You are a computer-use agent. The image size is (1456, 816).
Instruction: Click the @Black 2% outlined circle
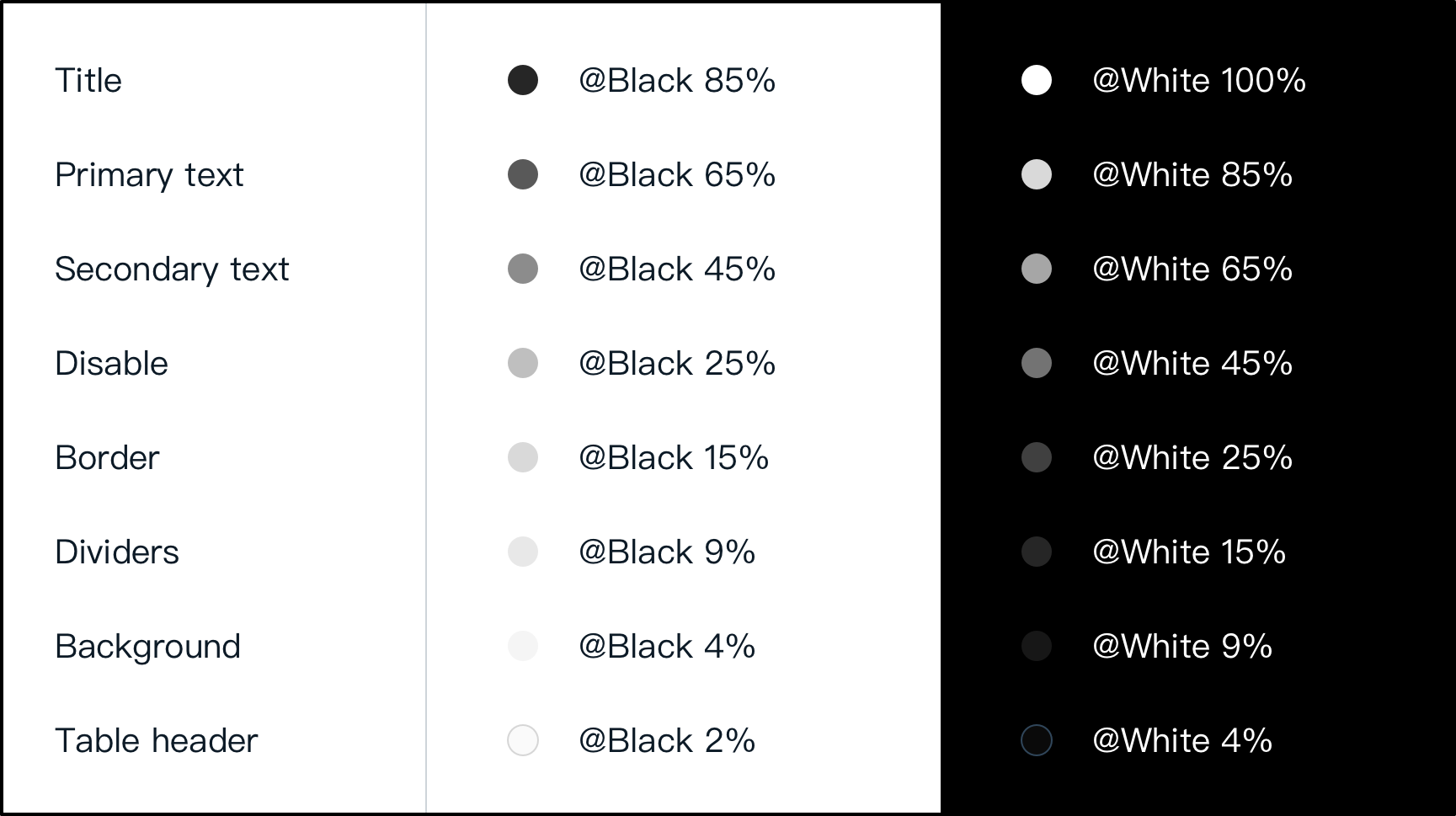click(x=523, y=740)
